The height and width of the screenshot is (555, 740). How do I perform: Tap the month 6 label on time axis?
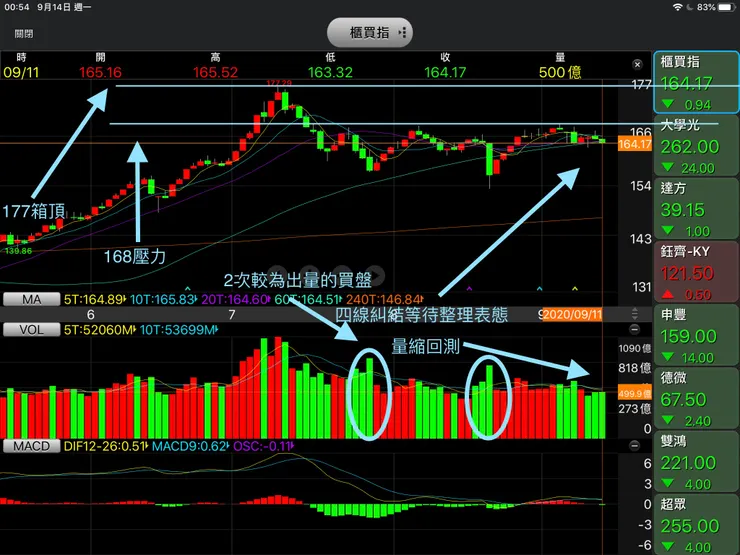pyautogui.click(x=91, y=315)
